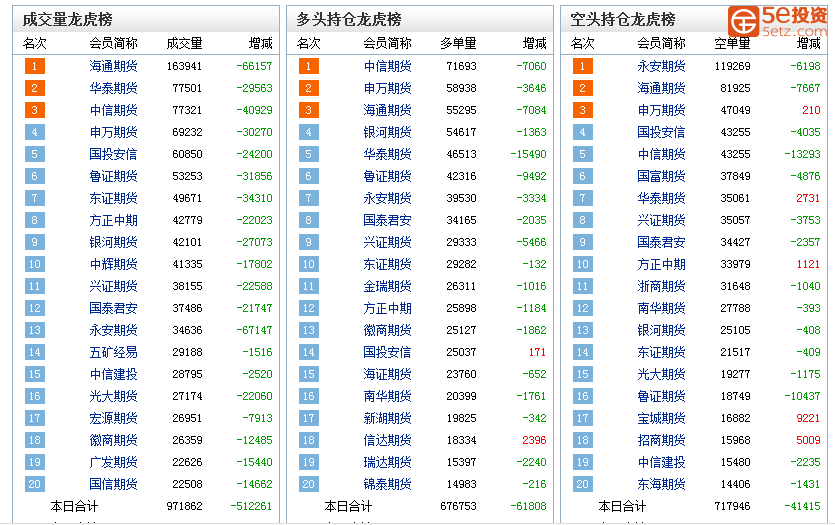835x525 pixels.
Task: Open 海通期货 link in 成交量龙虎榜
Action: coord(113,66)
